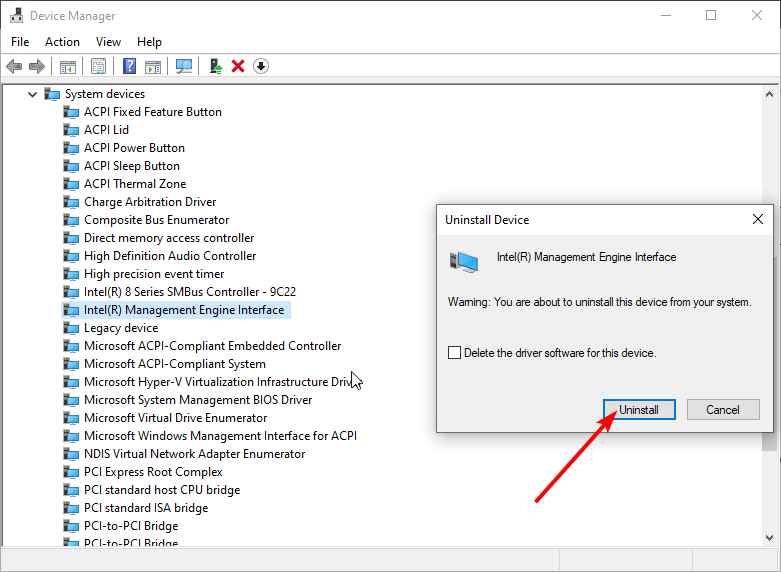The image size is (781, 572).
Task: Click the icon beside High precision event timer
Action: 71,274
